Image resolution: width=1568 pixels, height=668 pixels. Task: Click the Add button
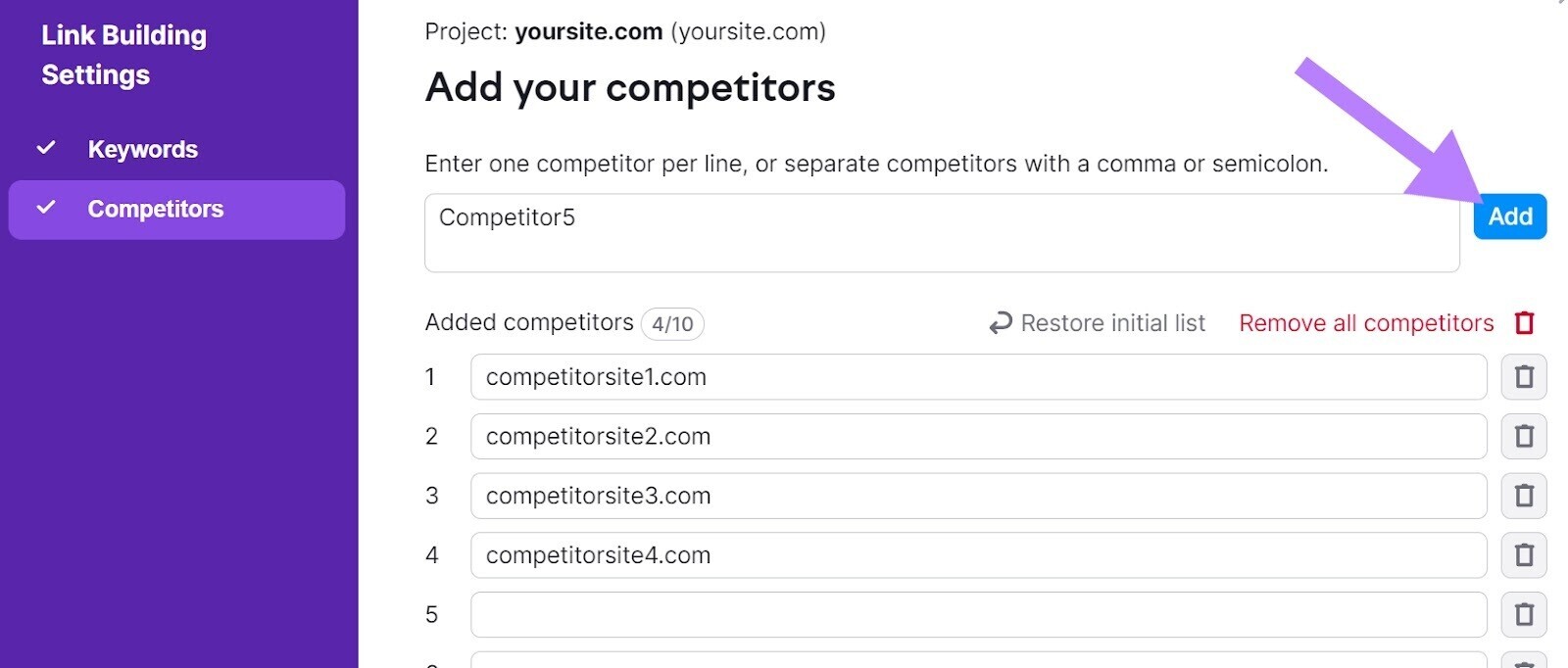point(1509,216)
